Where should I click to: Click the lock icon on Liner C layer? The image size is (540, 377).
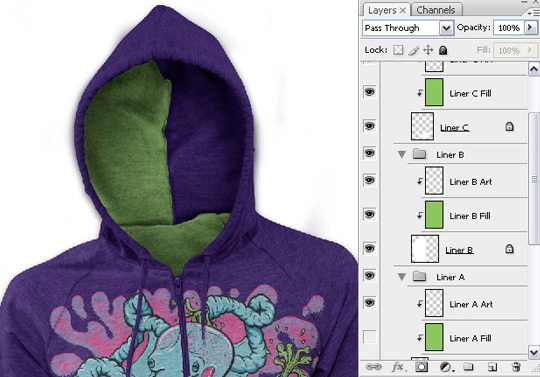[x=509, y=127]
